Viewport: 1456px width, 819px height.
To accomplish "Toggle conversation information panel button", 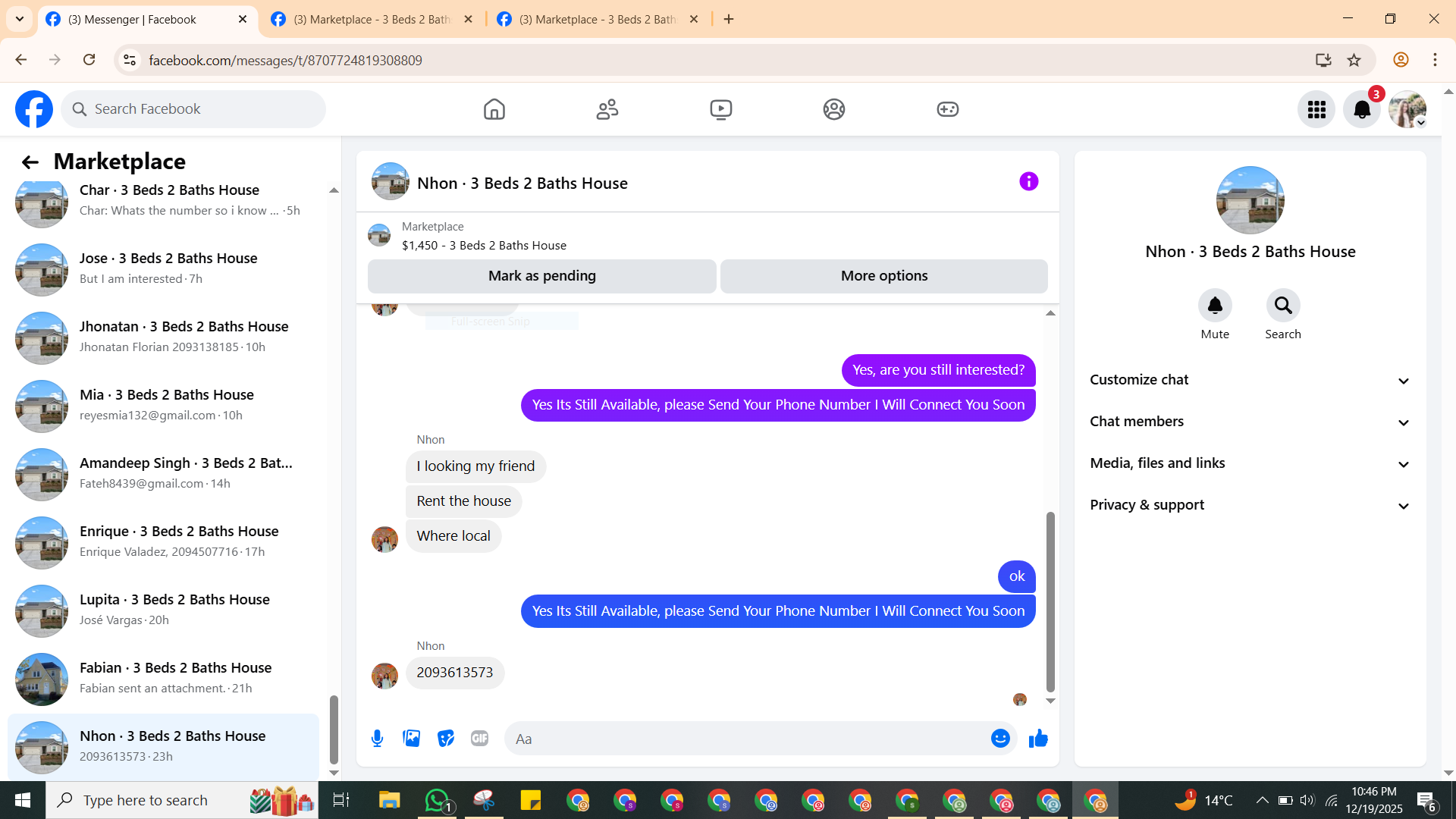I will coord(1028,182).
